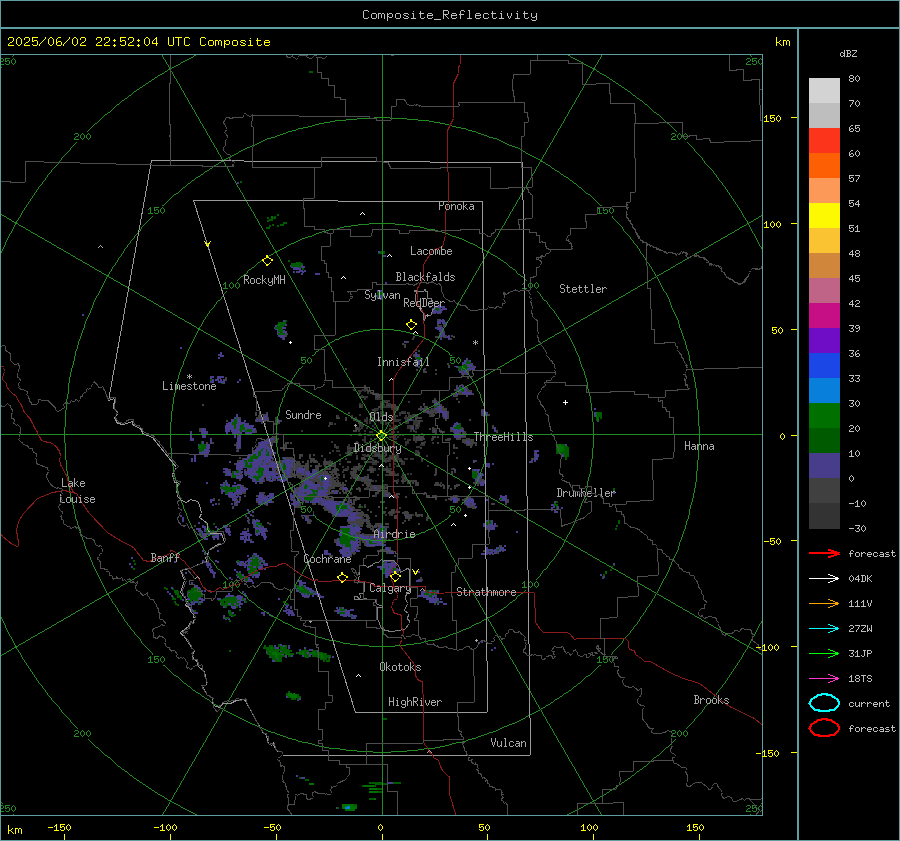Click the bright yellow swatch between 54 and 51

tap(824, 216)
